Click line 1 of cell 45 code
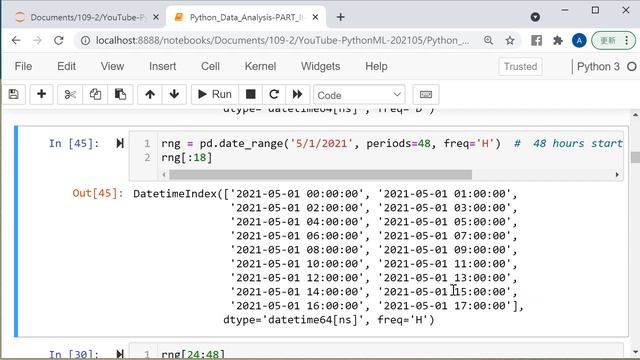 coord(392,144)
